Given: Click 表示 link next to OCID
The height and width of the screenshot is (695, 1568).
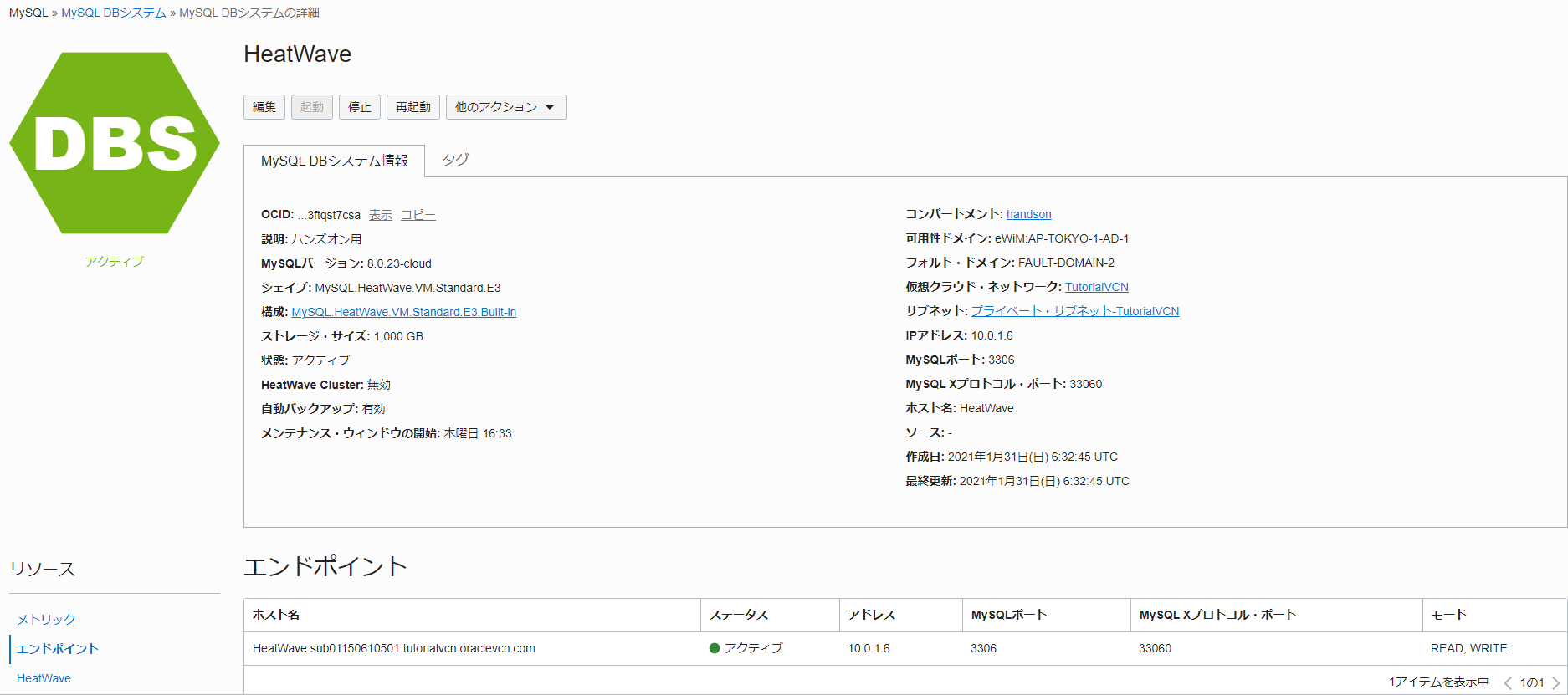Looking at the screenshot, I should click(381, 215).
